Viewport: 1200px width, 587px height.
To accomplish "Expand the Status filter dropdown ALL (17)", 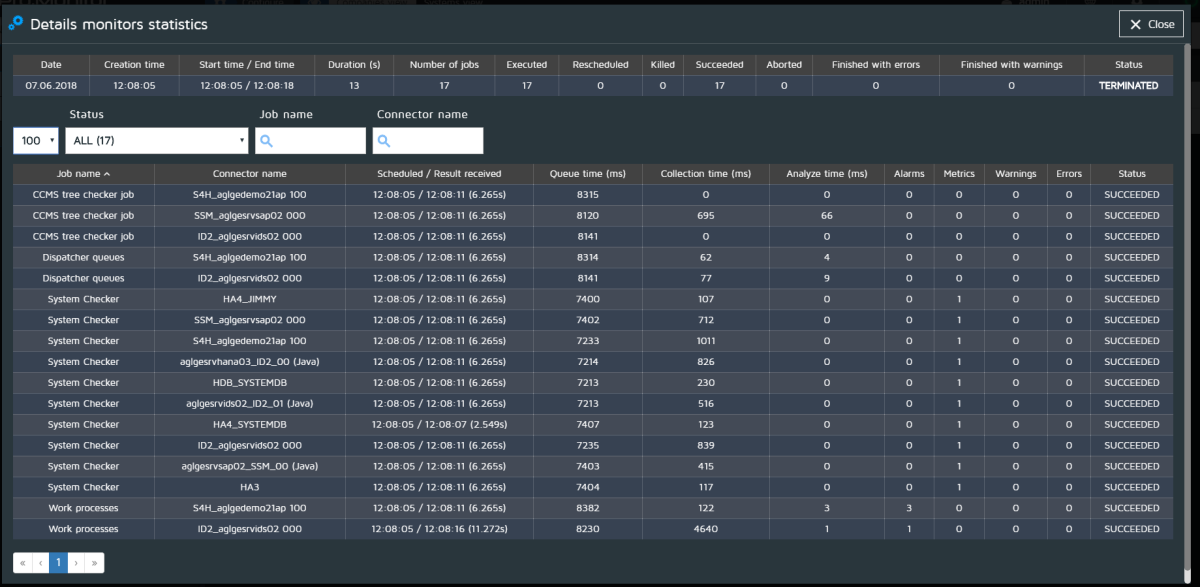I will [x=157, y=141].
